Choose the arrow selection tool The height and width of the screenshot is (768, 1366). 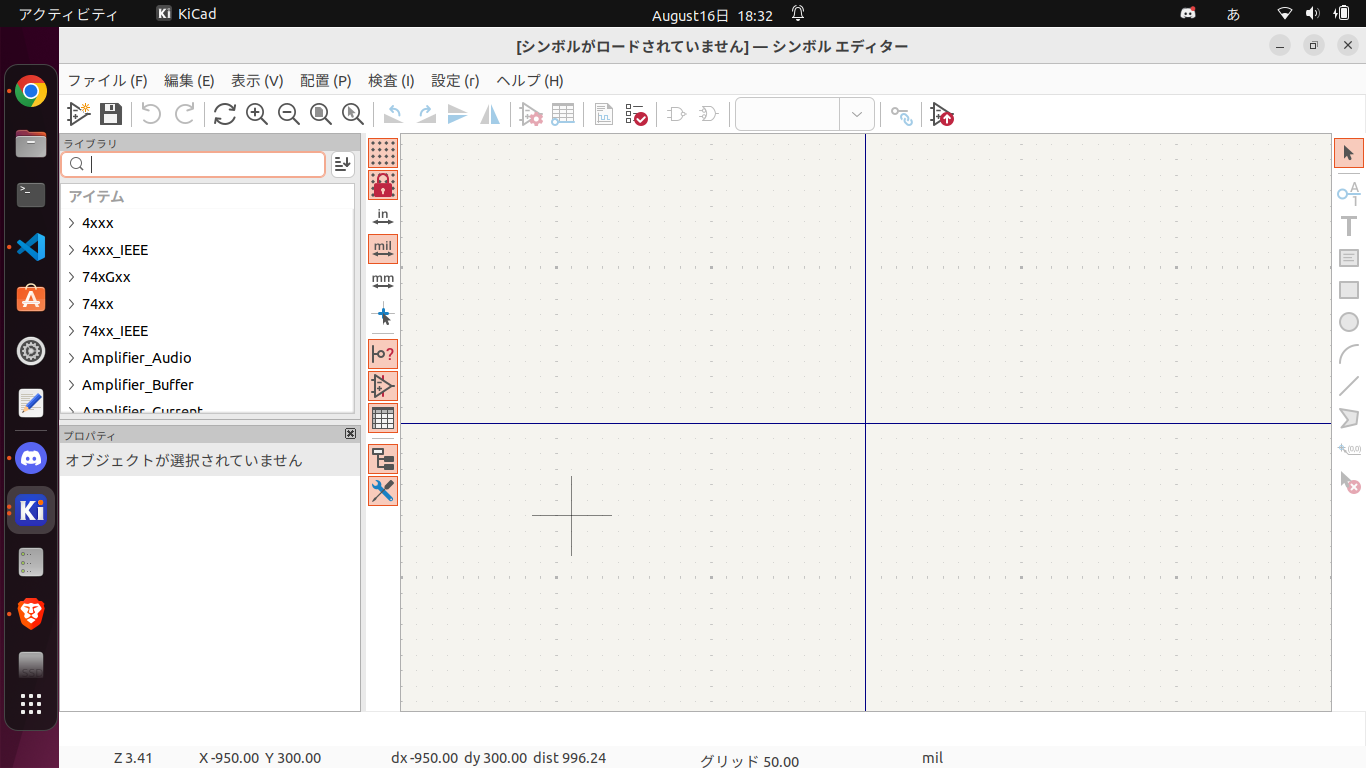click(x=1349, y=153)
